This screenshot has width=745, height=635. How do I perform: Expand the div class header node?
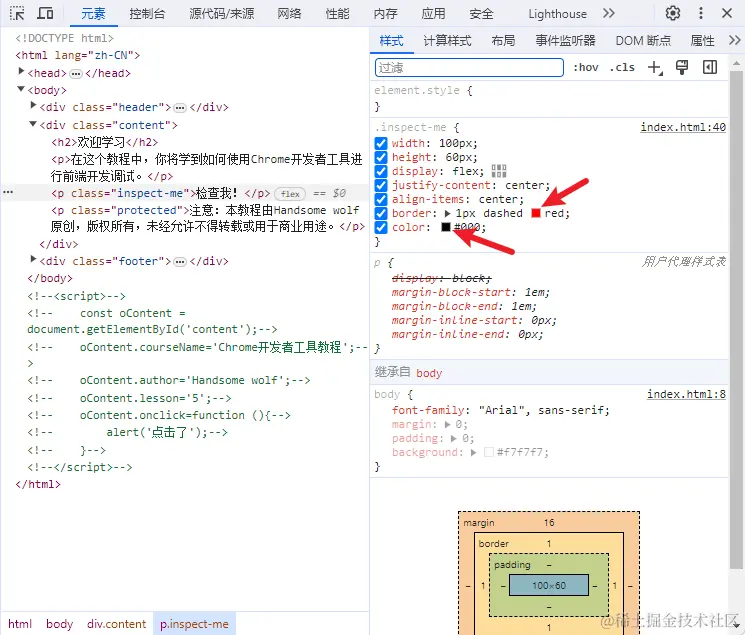point(33,106)
